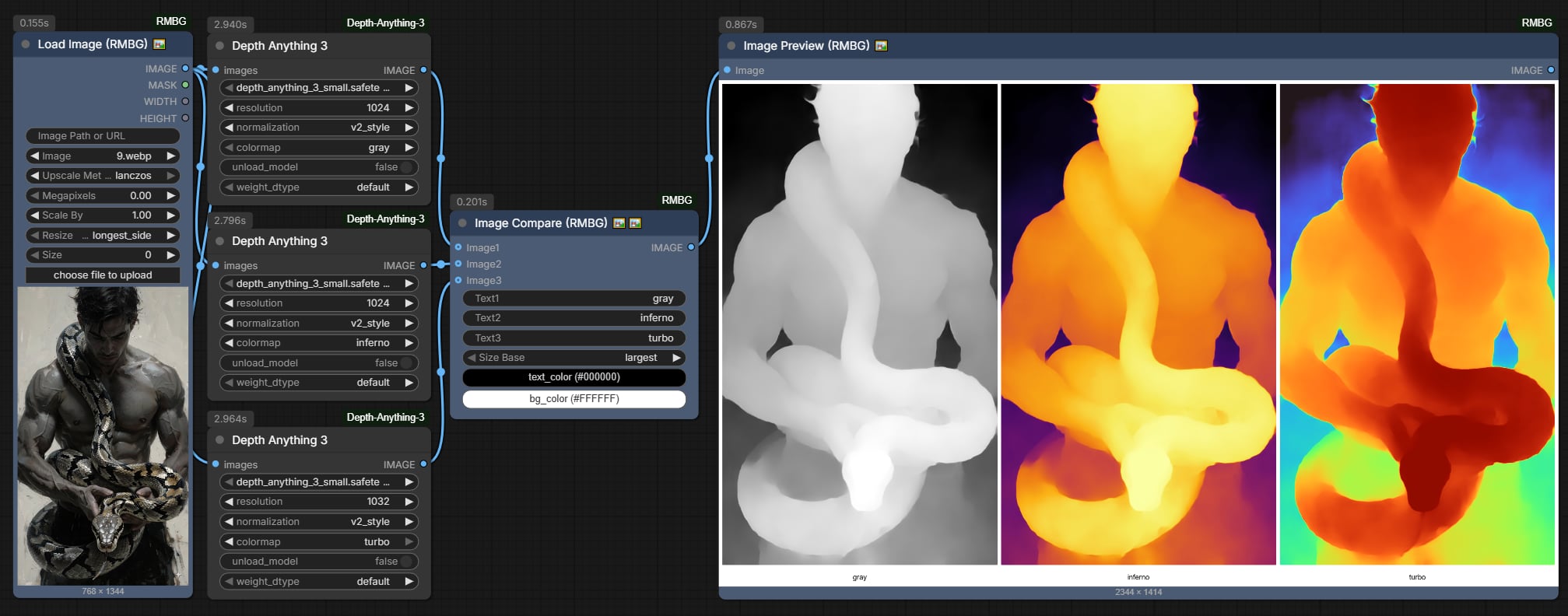Click the right arrow on the Image 9.webp selector
This screenshot has width=1568, height=616.
[170, 156]
